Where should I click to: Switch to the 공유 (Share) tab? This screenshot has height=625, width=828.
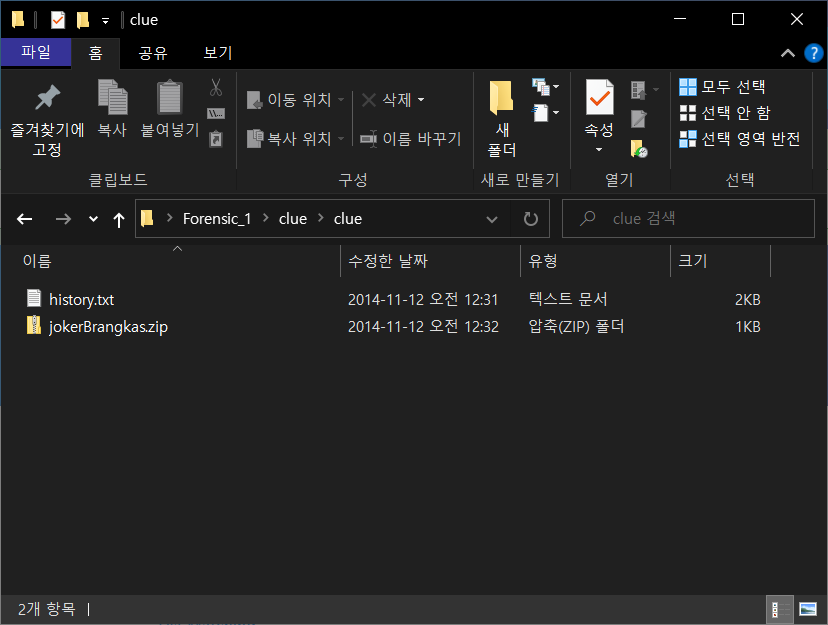[153, 53]
